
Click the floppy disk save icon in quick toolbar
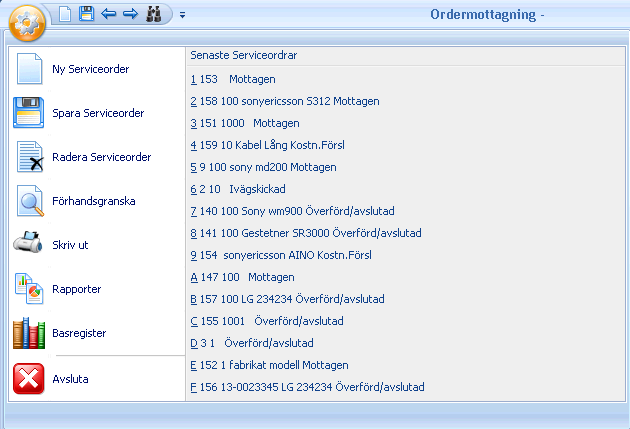[87, 14]
